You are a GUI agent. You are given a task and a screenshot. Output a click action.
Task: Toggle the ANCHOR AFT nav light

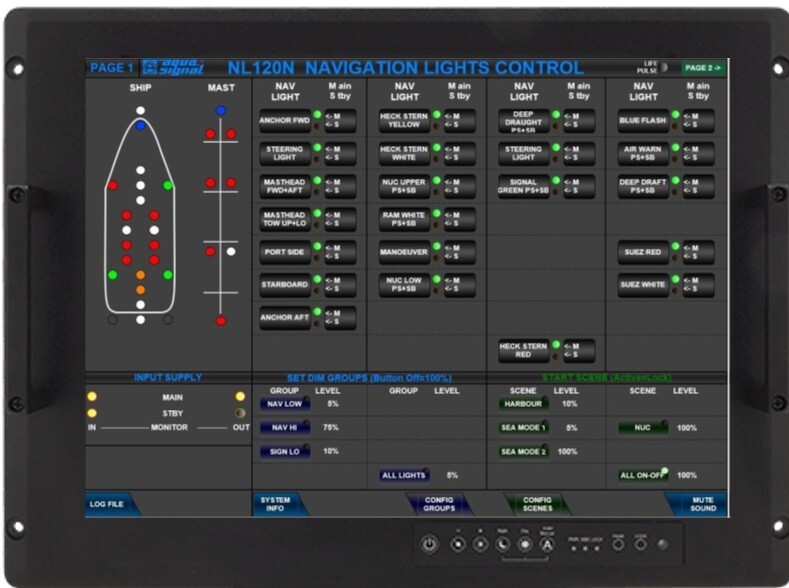pyautogui.click(x=285, y=317)
